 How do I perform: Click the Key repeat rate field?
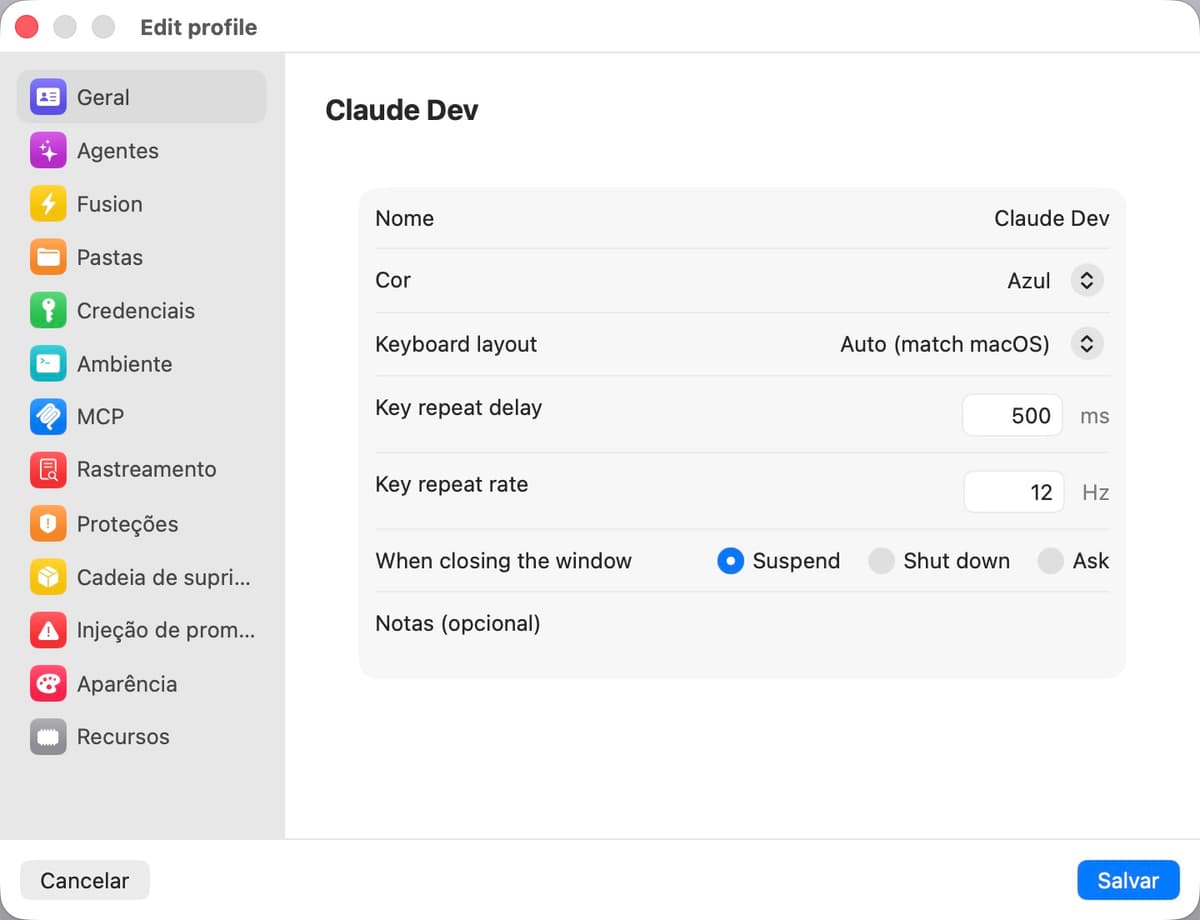coord(1014,492)
